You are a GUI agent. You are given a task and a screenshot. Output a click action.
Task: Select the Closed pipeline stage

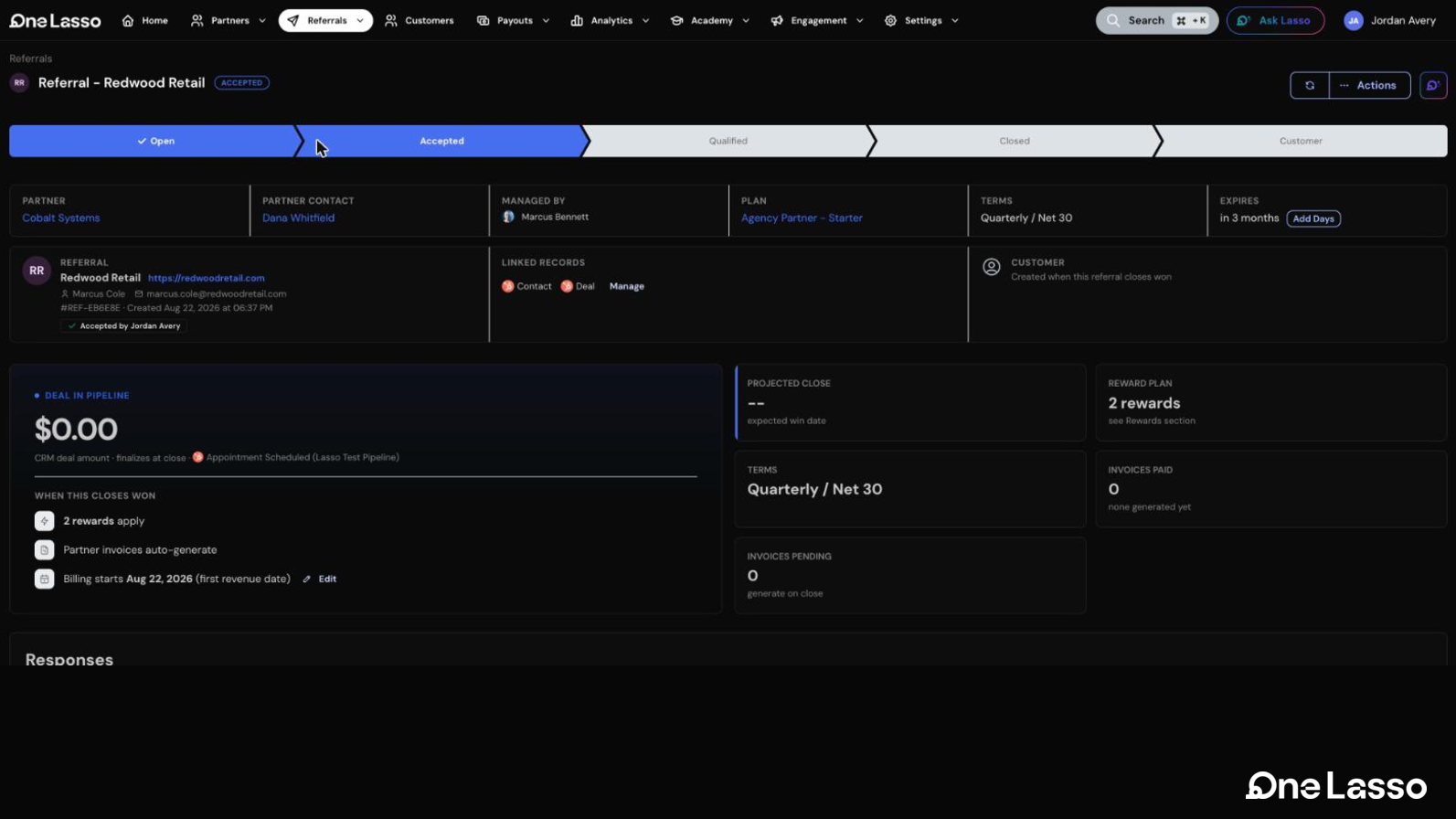pos(1015,141)
